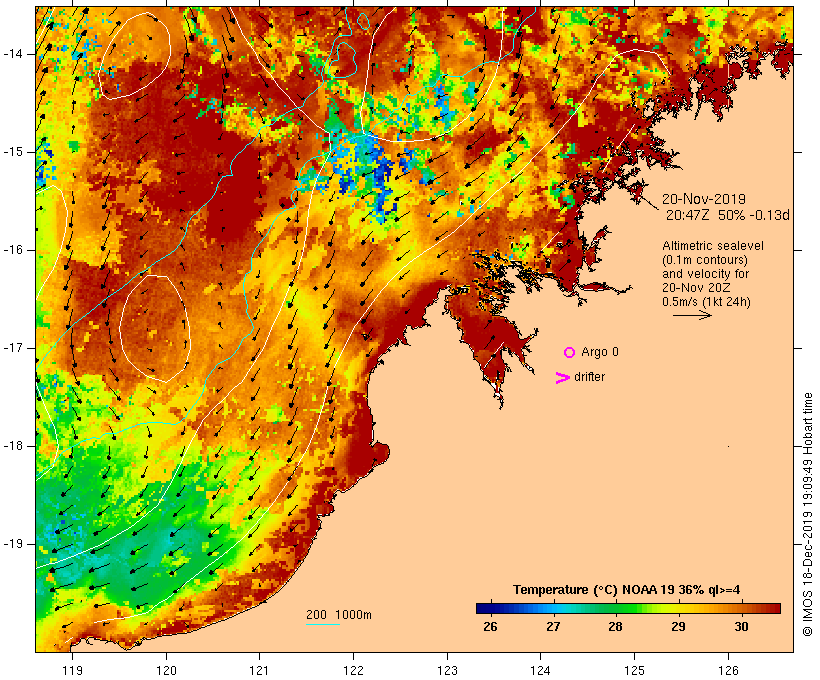The image size is (820, 680).
Task: Click the latitude label -18
Action: coord(13,446)
